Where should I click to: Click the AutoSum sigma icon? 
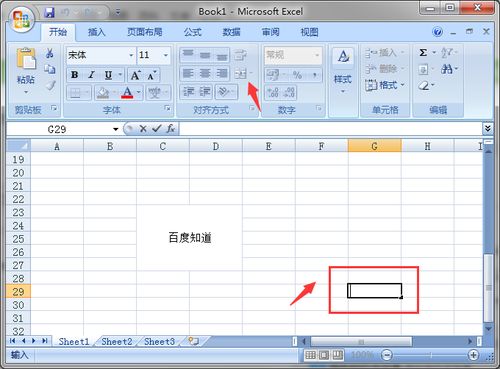(x=423, y=52)
